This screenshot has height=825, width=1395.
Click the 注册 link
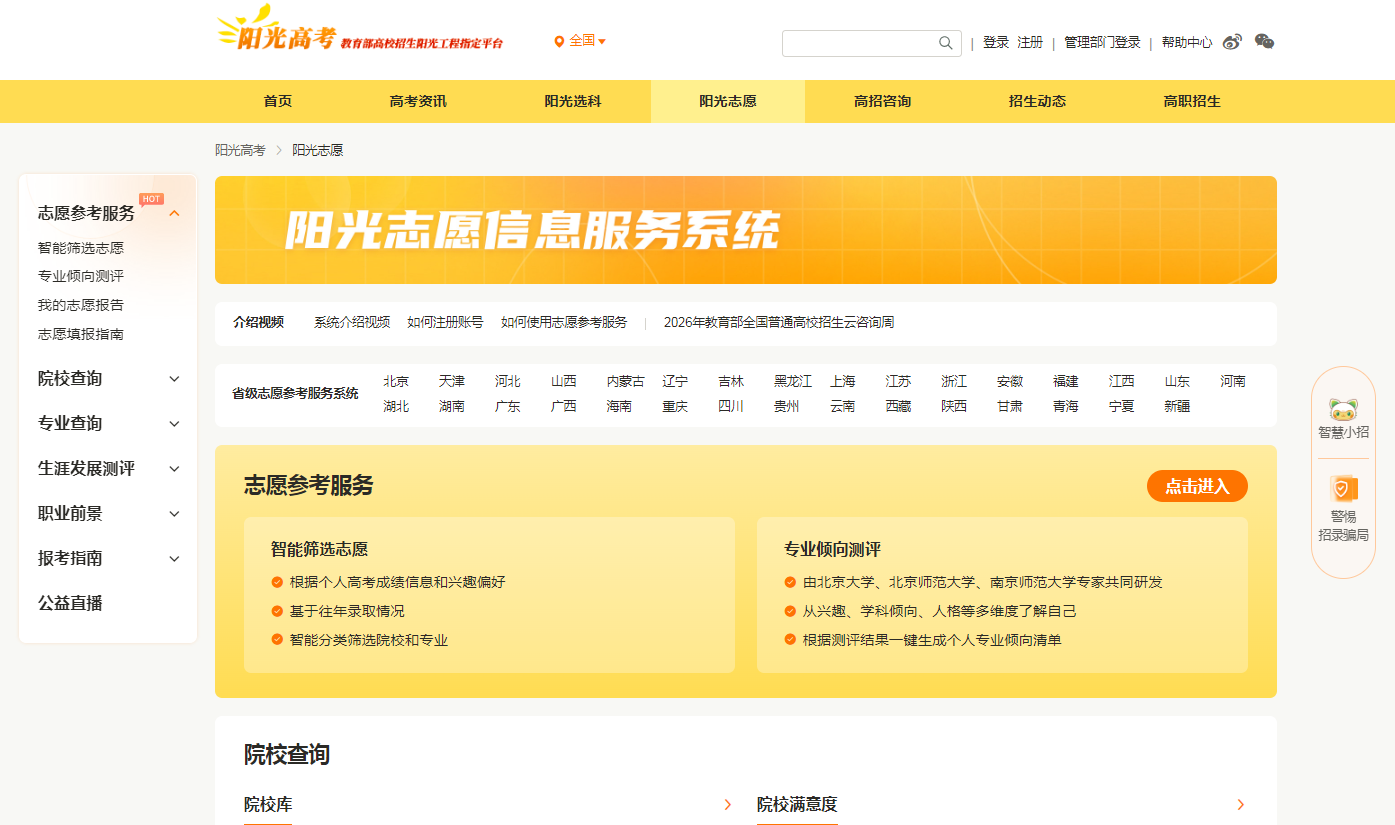(x=1030, y=42)
